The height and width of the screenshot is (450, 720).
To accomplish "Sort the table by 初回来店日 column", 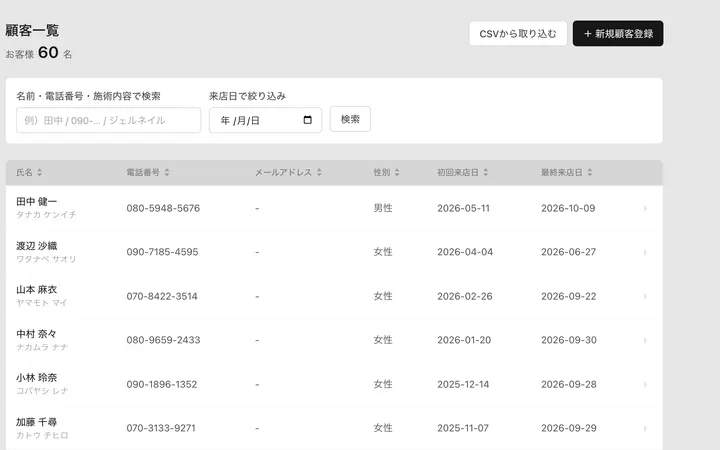I will [462, 172].
